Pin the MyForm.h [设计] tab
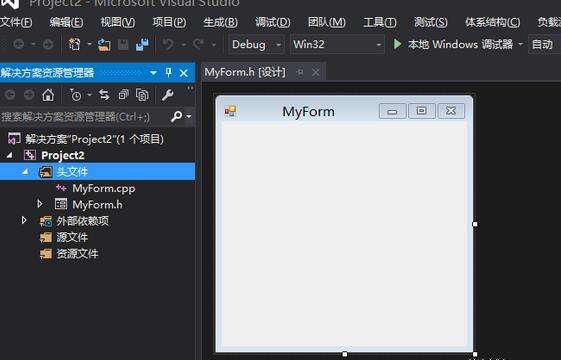This screenshot has height=360, width=561. [300, 73]
